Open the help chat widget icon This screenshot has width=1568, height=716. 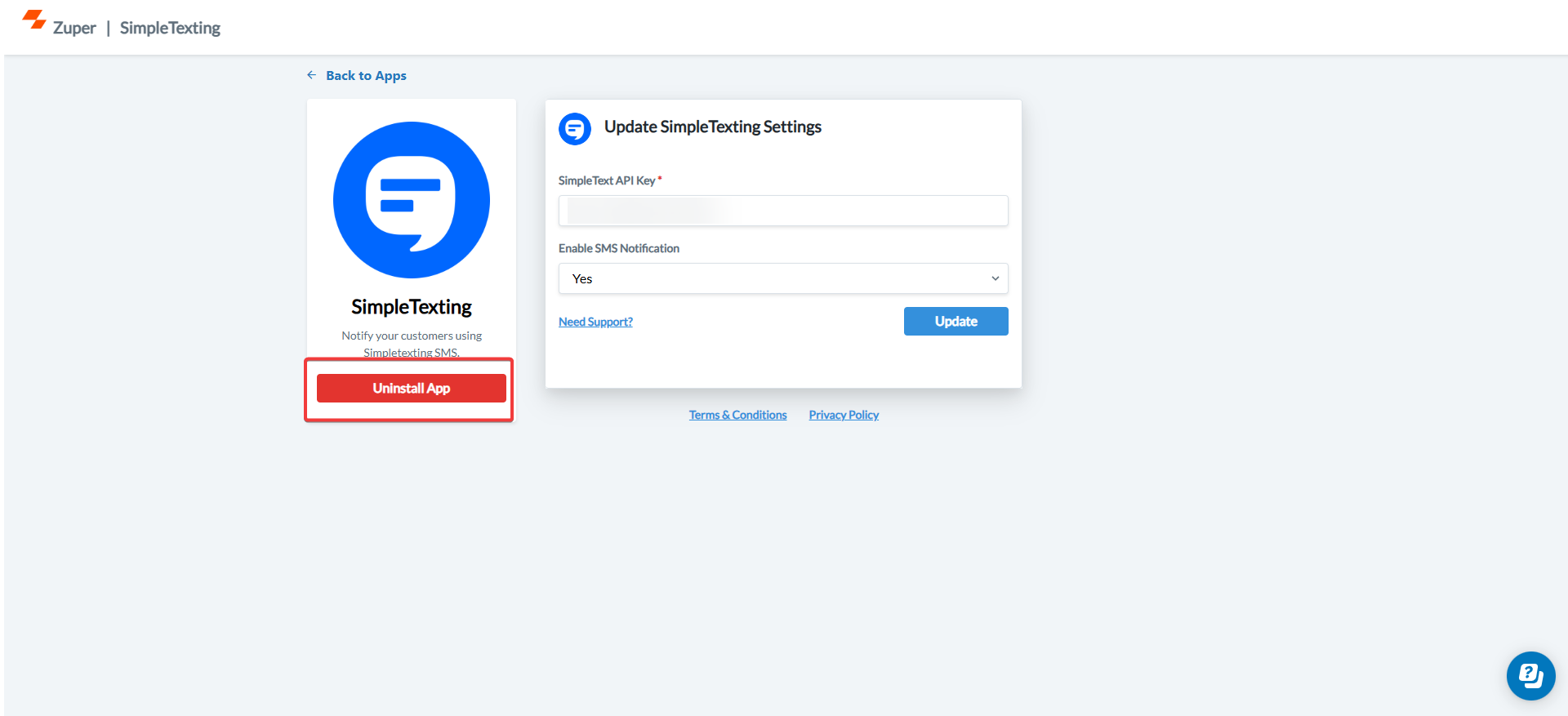[1530, 676]
